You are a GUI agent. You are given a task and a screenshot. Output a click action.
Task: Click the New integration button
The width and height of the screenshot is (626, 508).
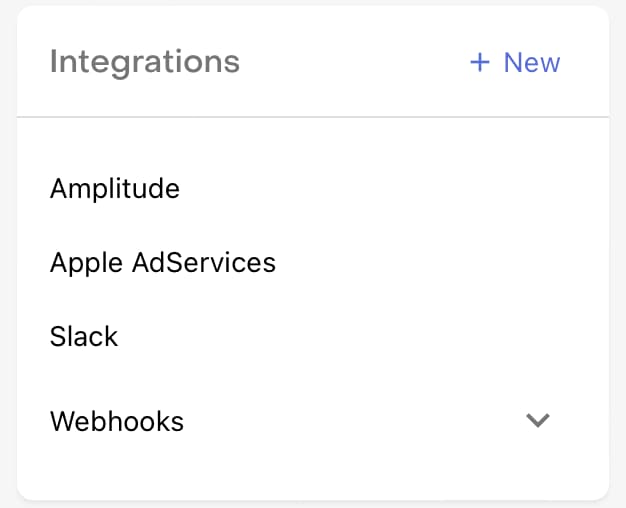pyautogui.click(x=515, y=62)
